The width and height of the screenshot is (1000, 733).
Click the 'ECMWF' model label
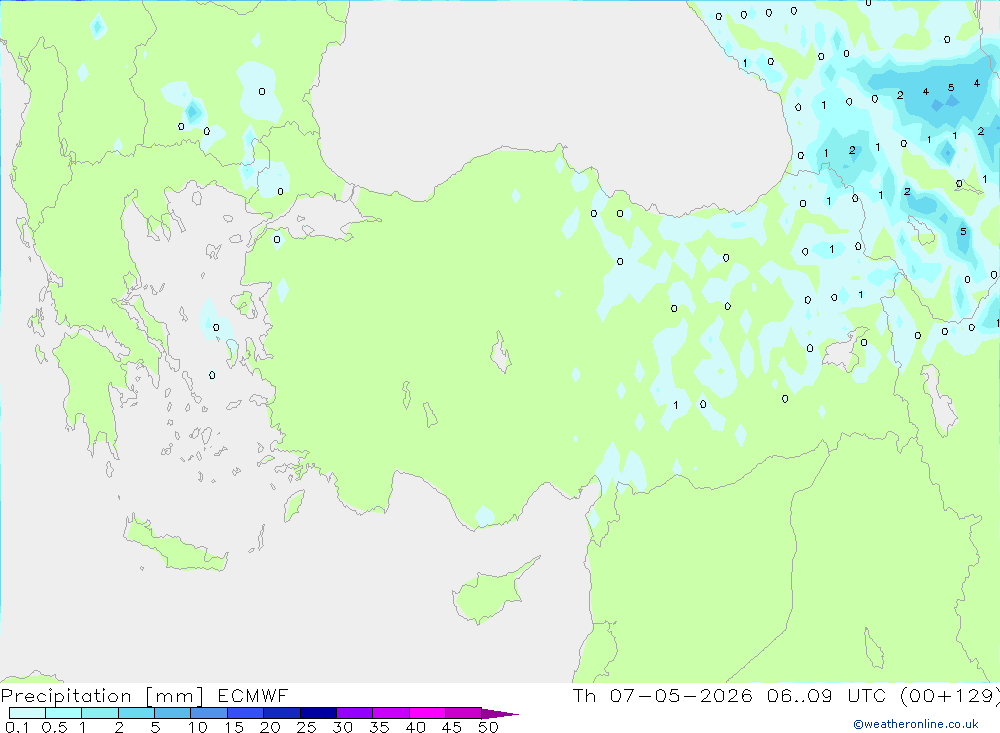tap(253, 695)
